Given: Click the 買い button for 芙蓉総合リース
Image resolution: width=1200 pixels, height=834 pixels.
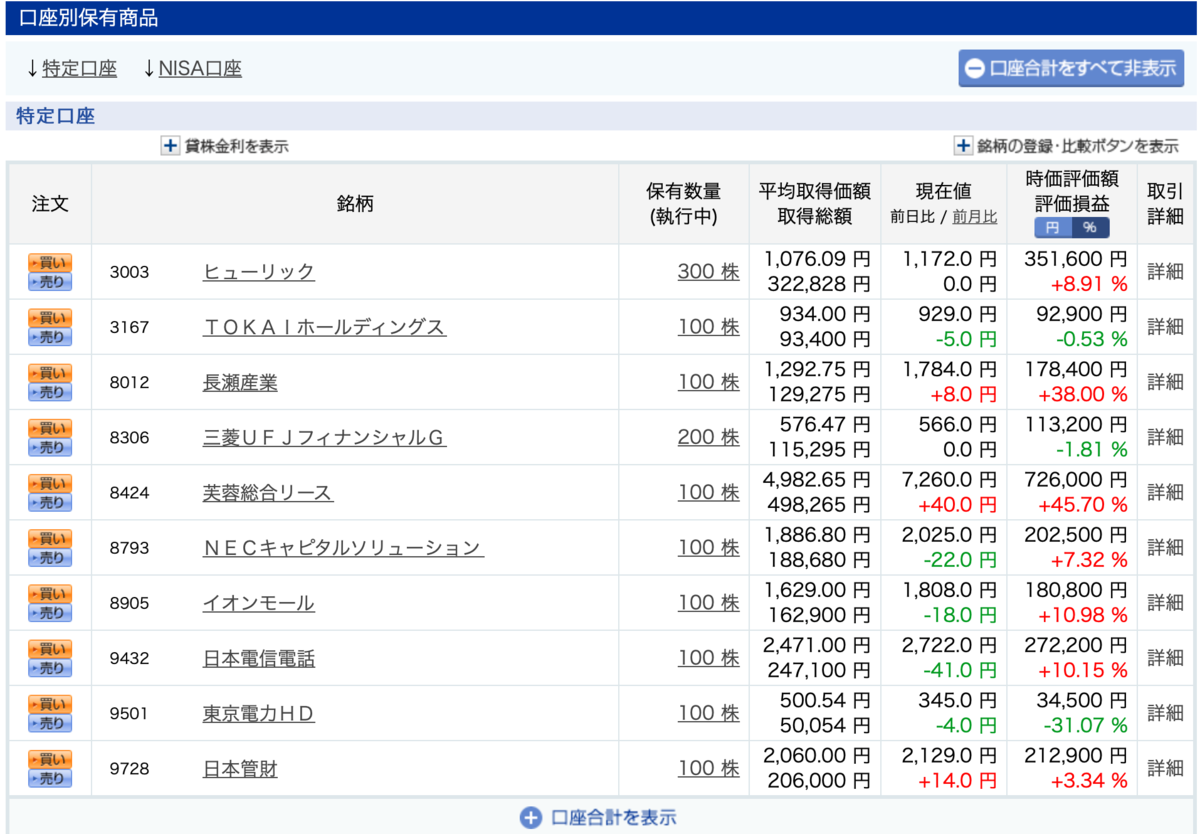Looking at the screenshot, I should coord(49,483).
